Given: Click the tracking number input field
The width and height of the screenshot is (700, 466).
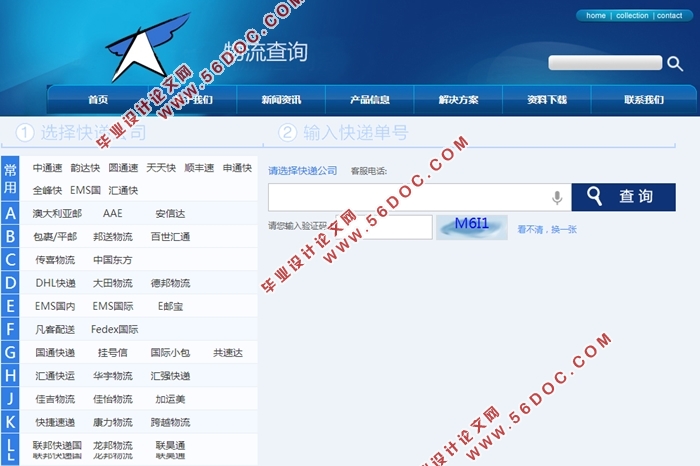Looking at the screenshot, I should (x=410, y=197).
